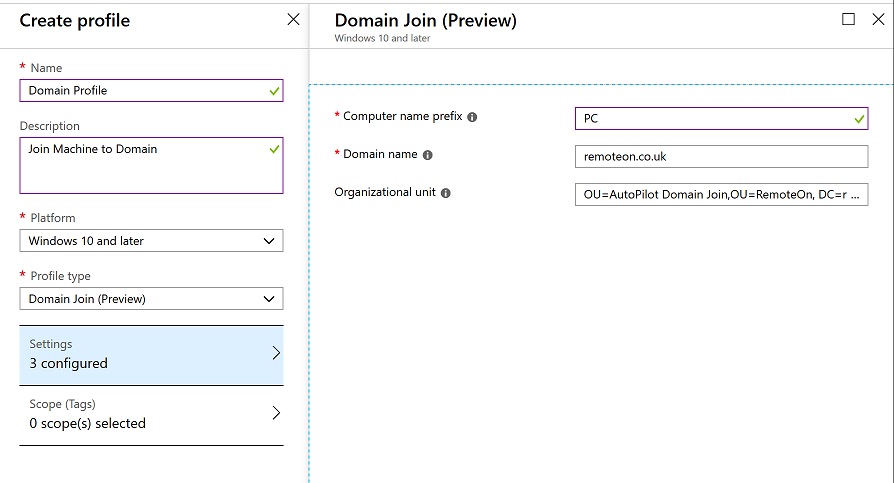Click info icon beside Organizational unit
The image size is (894, 483).
446,193
